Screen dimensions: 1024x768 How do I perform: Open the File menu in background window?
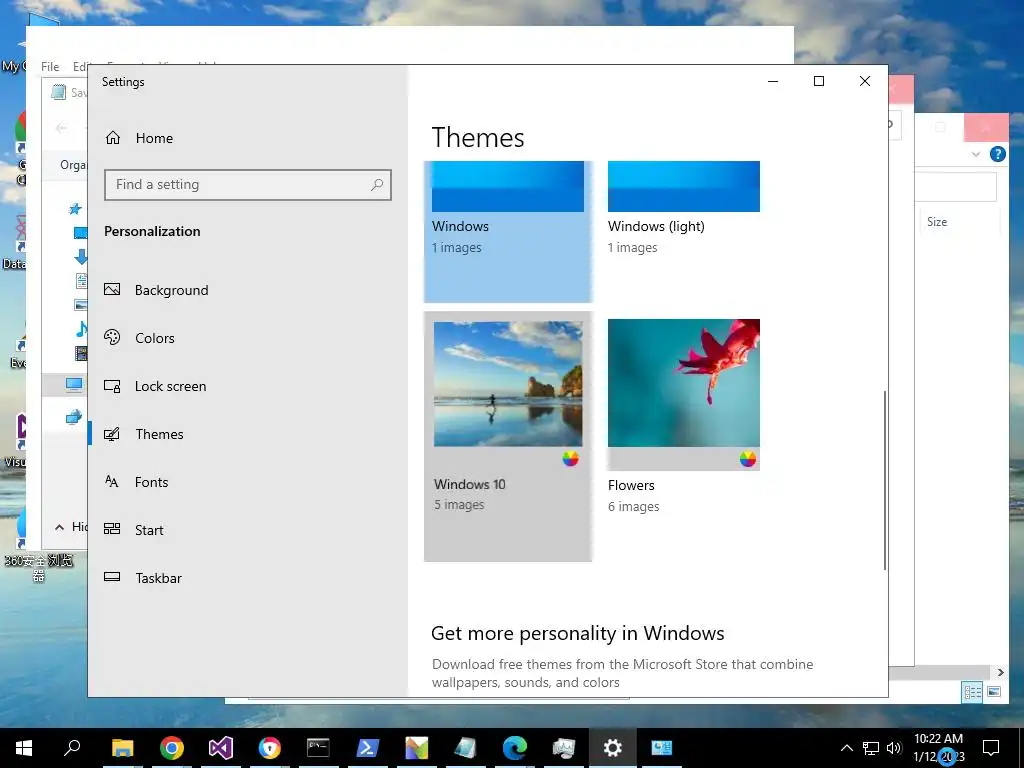tap(50, 67)
